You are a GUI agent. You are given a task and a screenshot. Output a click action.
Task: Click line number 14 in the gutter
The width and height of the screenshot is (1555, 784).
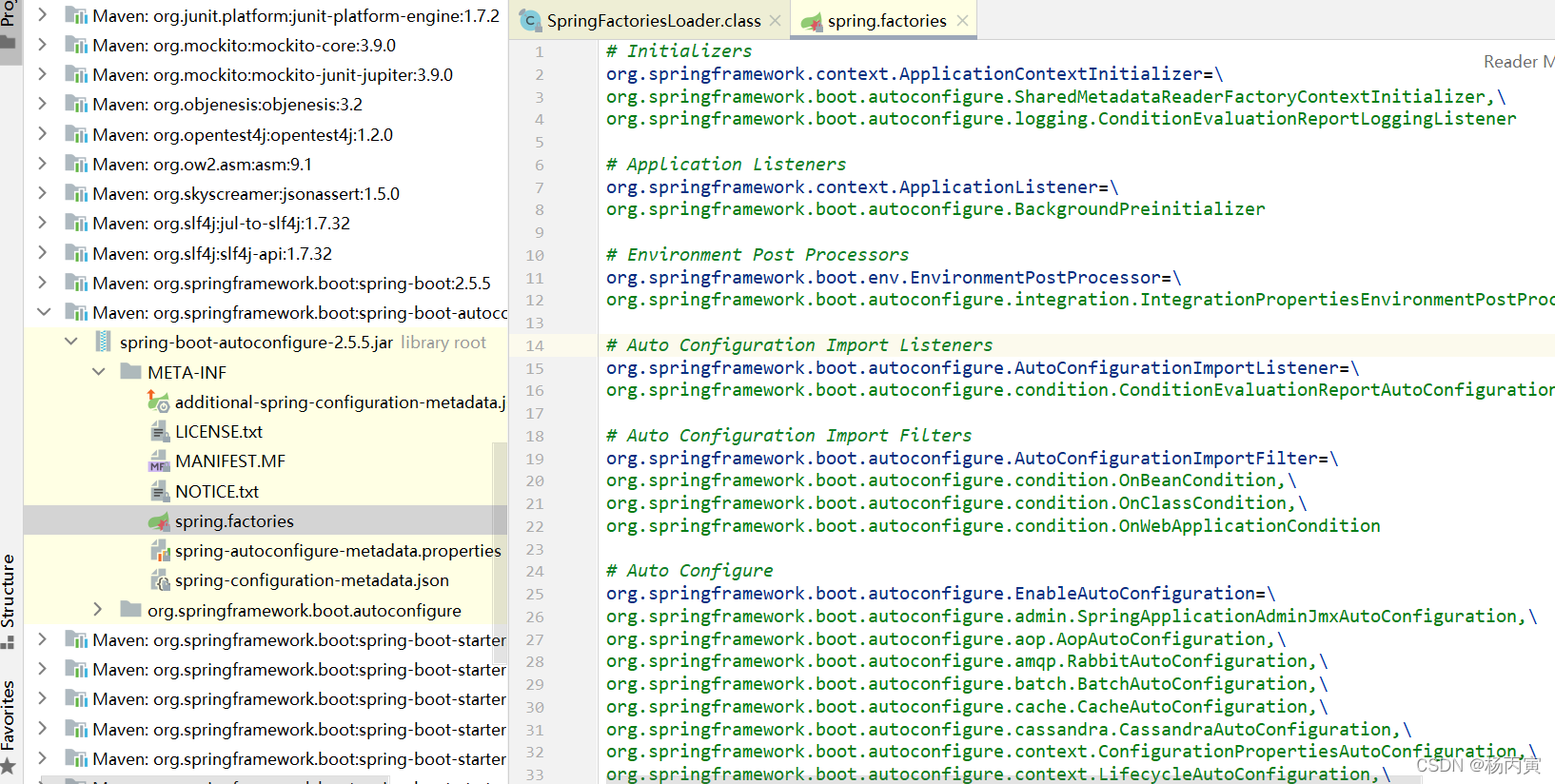(535, 345)
